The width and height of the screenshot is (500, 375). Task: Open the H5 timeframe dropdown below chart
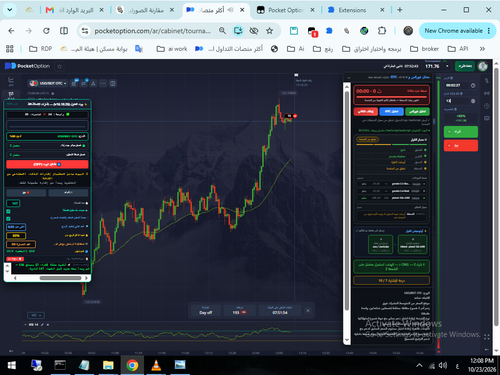pyautogui.click(x=36, y=315)
